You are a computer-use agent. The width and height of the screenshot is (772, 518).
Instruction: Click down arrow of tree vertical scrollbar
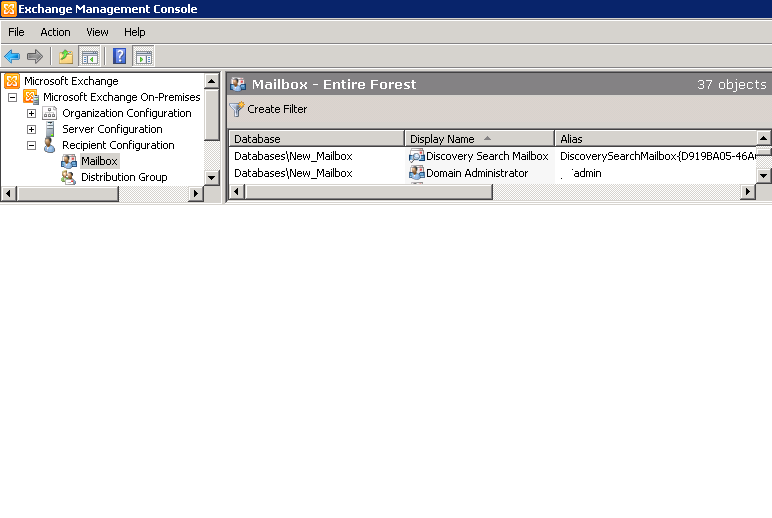point(212,177)
